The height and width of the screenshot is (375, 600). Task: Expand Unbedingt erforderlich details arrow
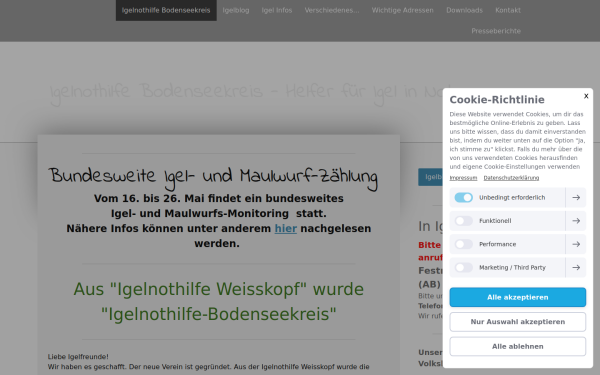[576, 197]
